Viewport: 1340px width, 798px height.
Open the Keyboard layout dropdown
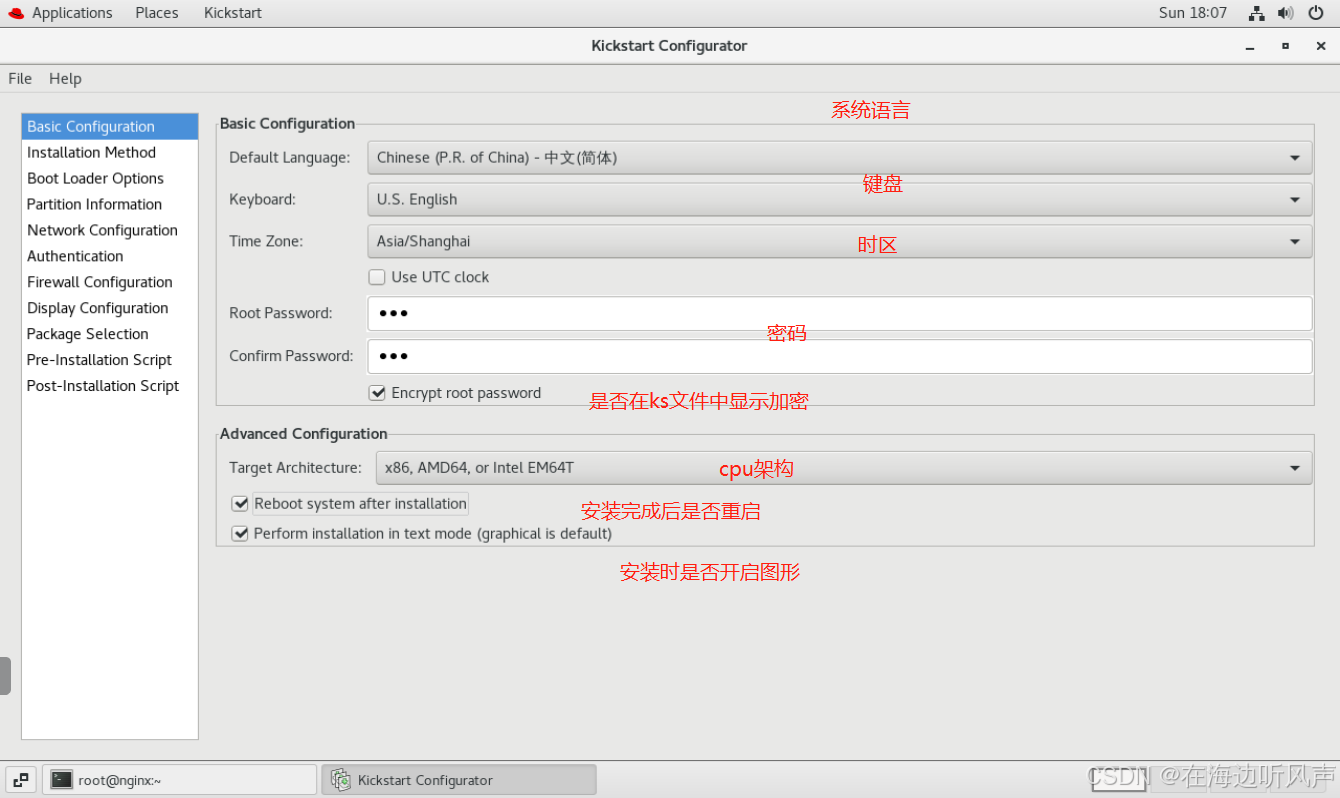pyautogui.click(x=840, y=200)
